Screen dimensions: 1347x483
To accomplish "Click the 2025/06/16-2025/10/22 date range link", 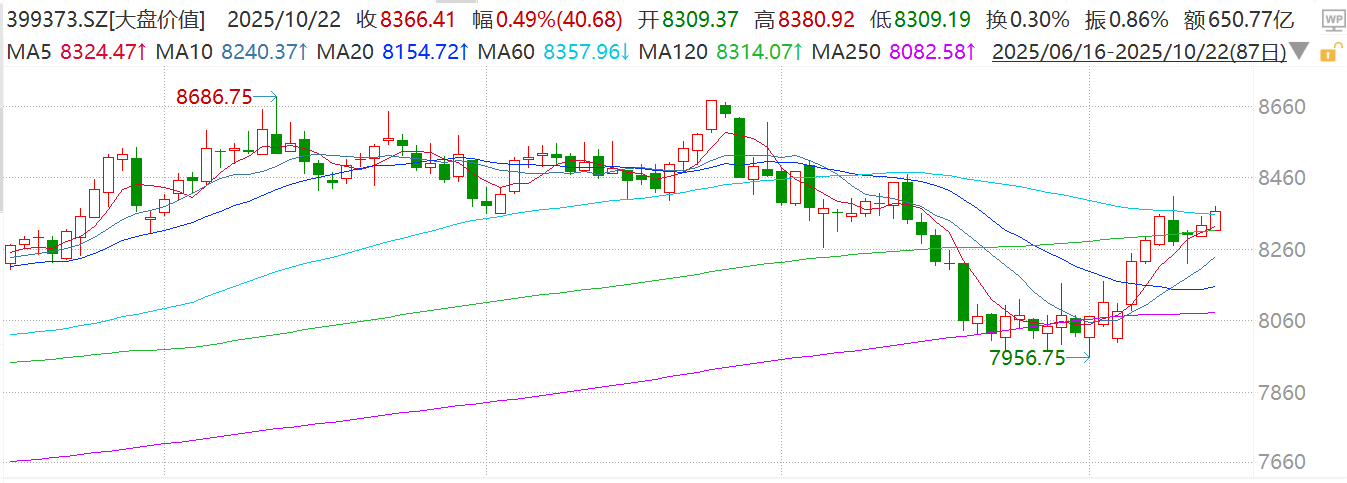I will click(1139, 51).
